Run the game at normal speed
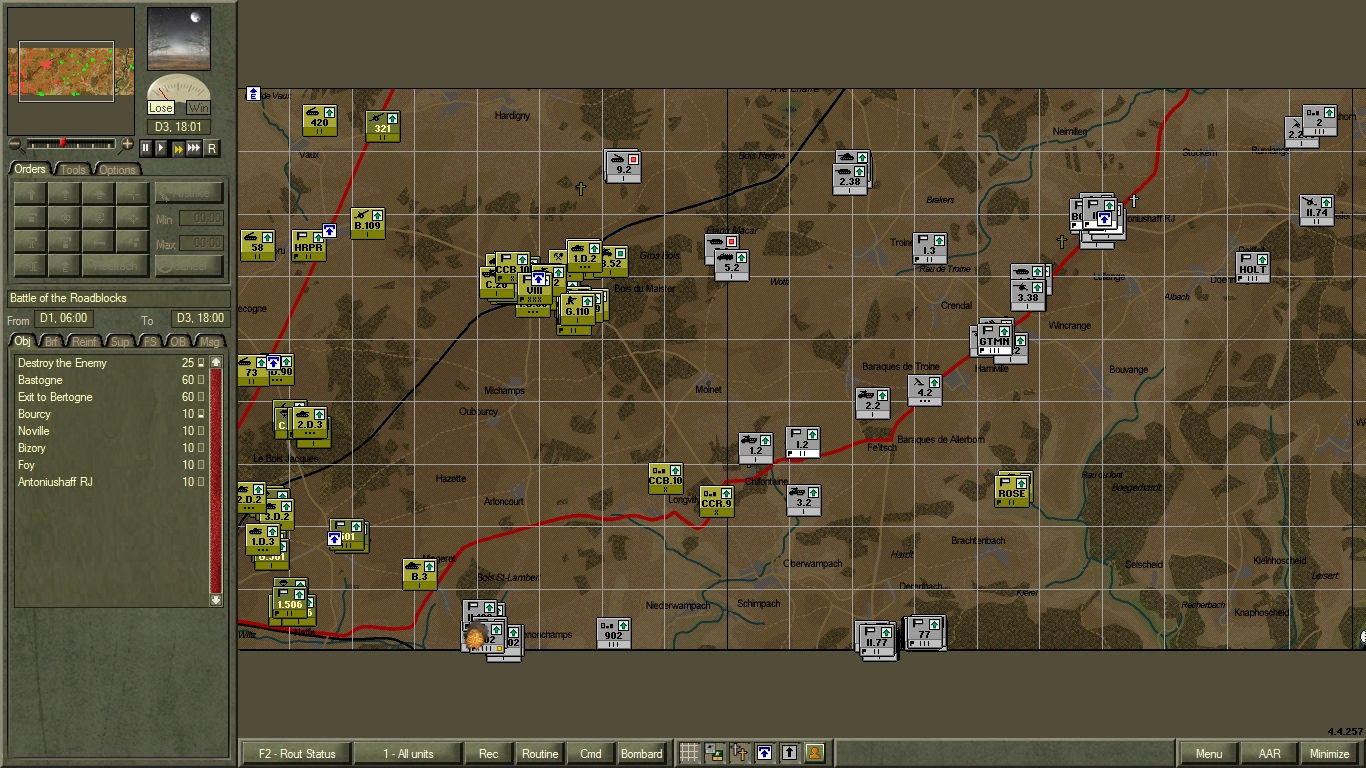 (162, 148)
